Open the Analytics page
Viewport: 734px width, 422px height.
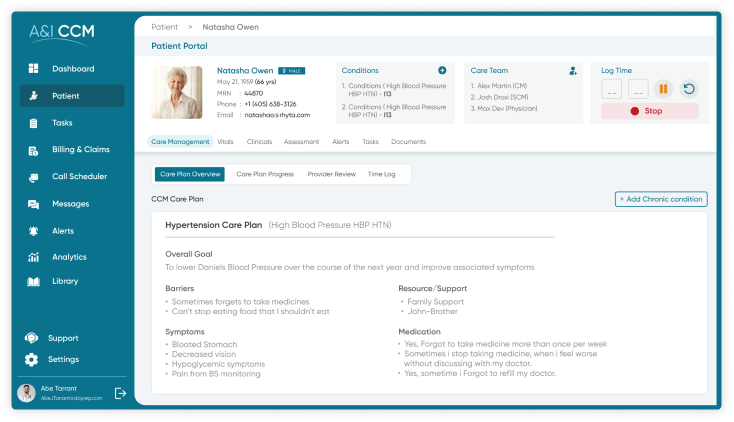pyautogui.click(x=69, y=257)
